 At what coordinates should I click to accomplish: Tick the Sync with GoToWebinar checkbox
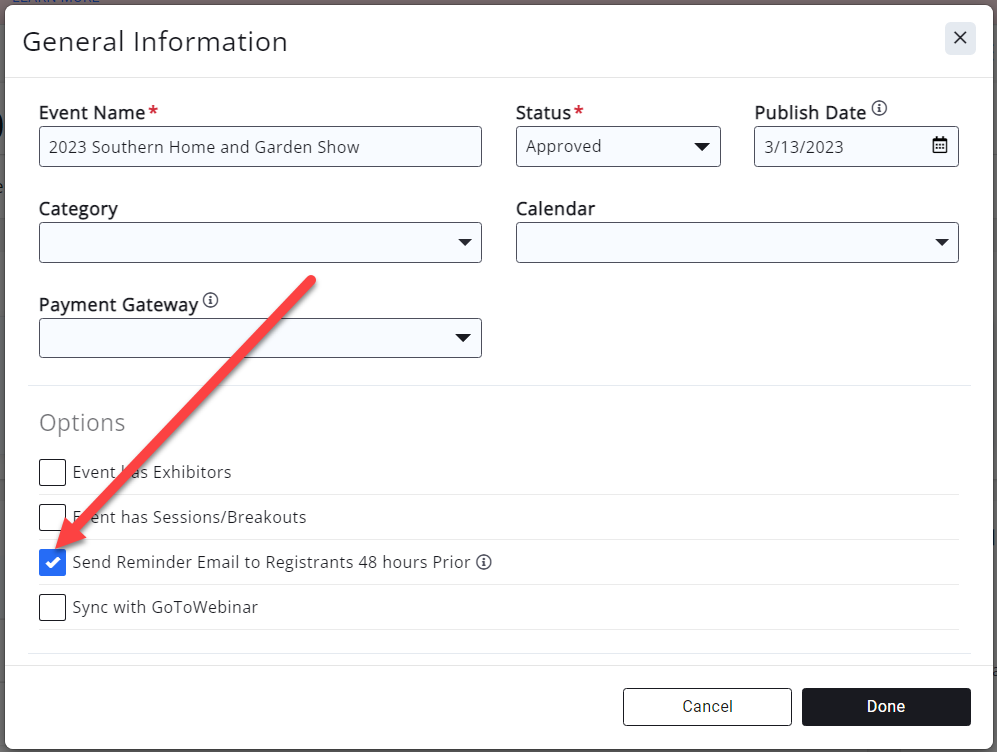click(52, 607)
